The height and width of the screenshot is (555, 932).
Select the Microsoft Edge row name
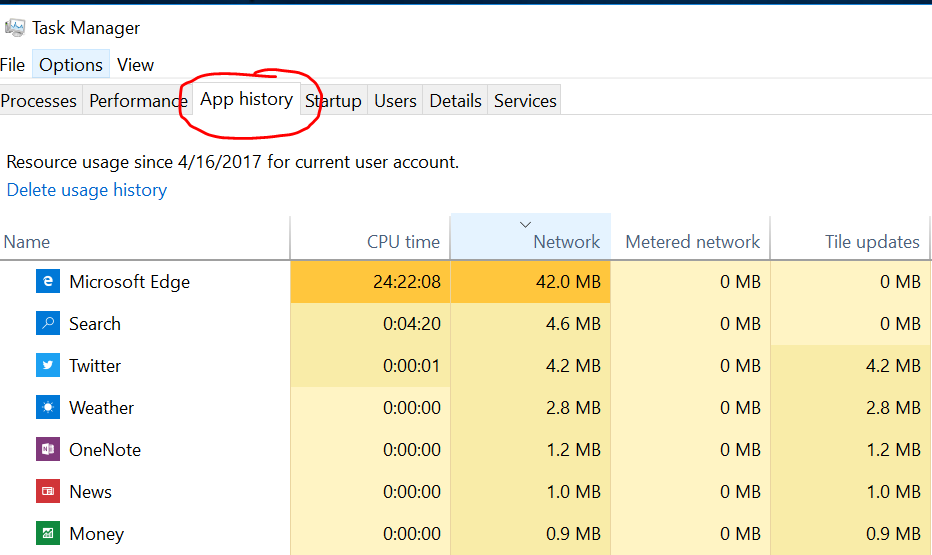click(x=130, y=282)
